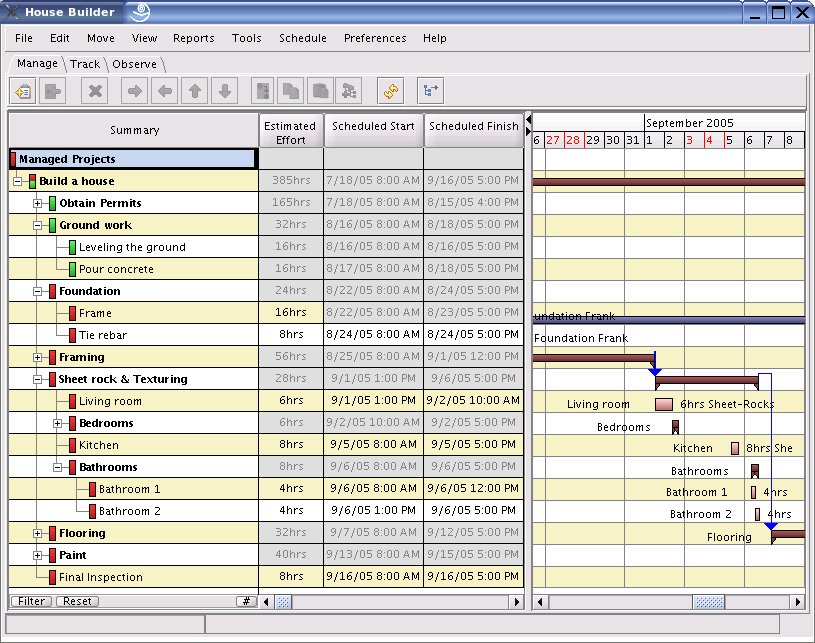Click the Gantt chart horizontal scrollbar thumb
This screenshot has height=643, width=815.
click(x=708, y=602)
